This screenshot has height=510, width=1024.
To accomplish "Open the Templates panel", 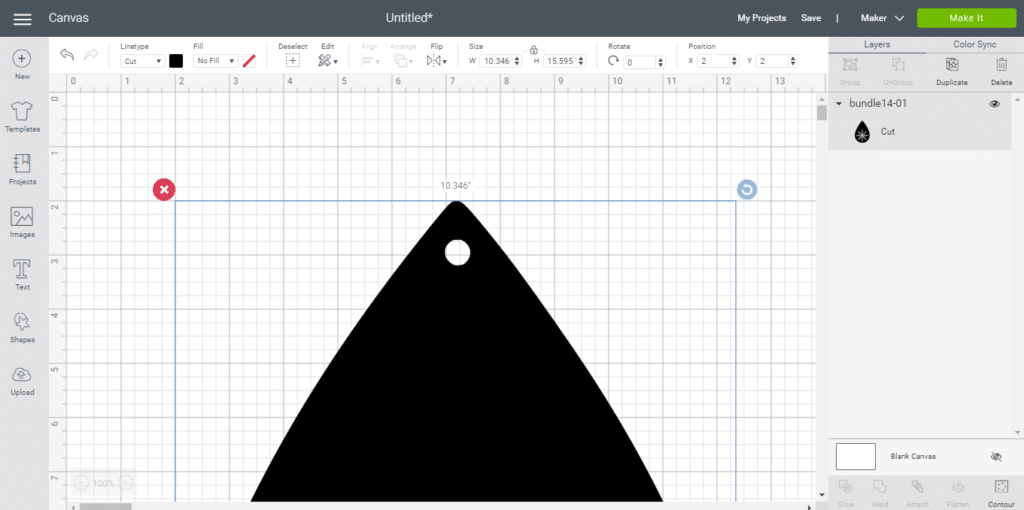I will tap(22, 116).
